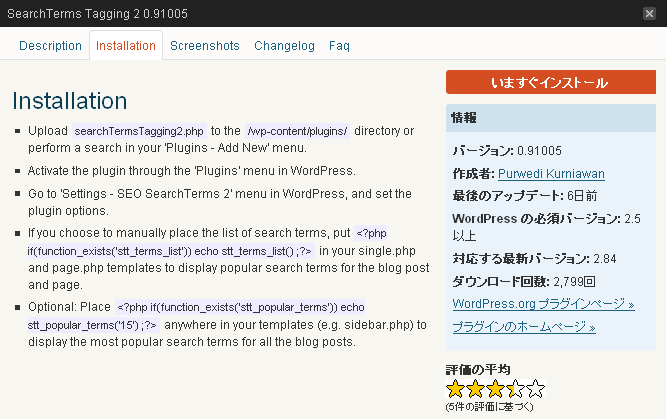Screen dimensions: 667x419
Task: Click the Installation heading
Action: click(x=69, y=101)
